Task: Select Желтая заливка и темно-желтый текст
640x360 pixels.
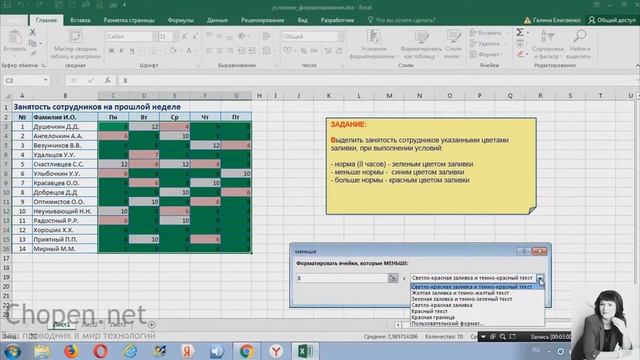Action: 460,293
